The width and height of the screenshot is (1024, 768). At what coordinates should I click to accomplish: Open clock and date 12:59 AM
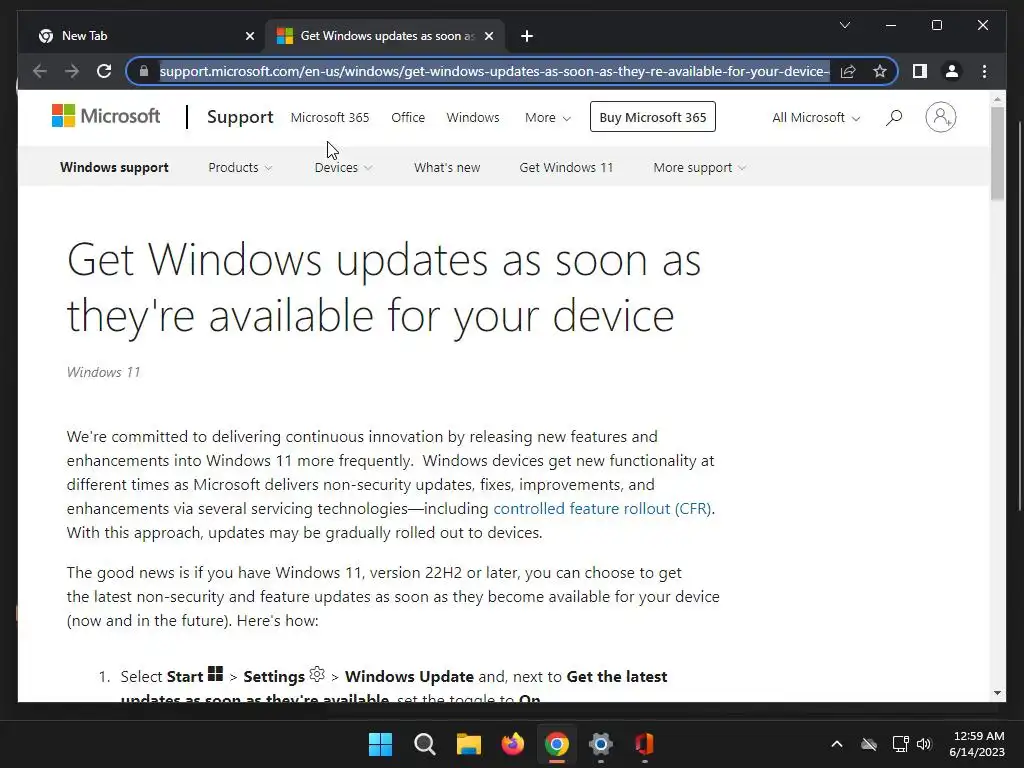pyautogui.click(x=977, y=744)
